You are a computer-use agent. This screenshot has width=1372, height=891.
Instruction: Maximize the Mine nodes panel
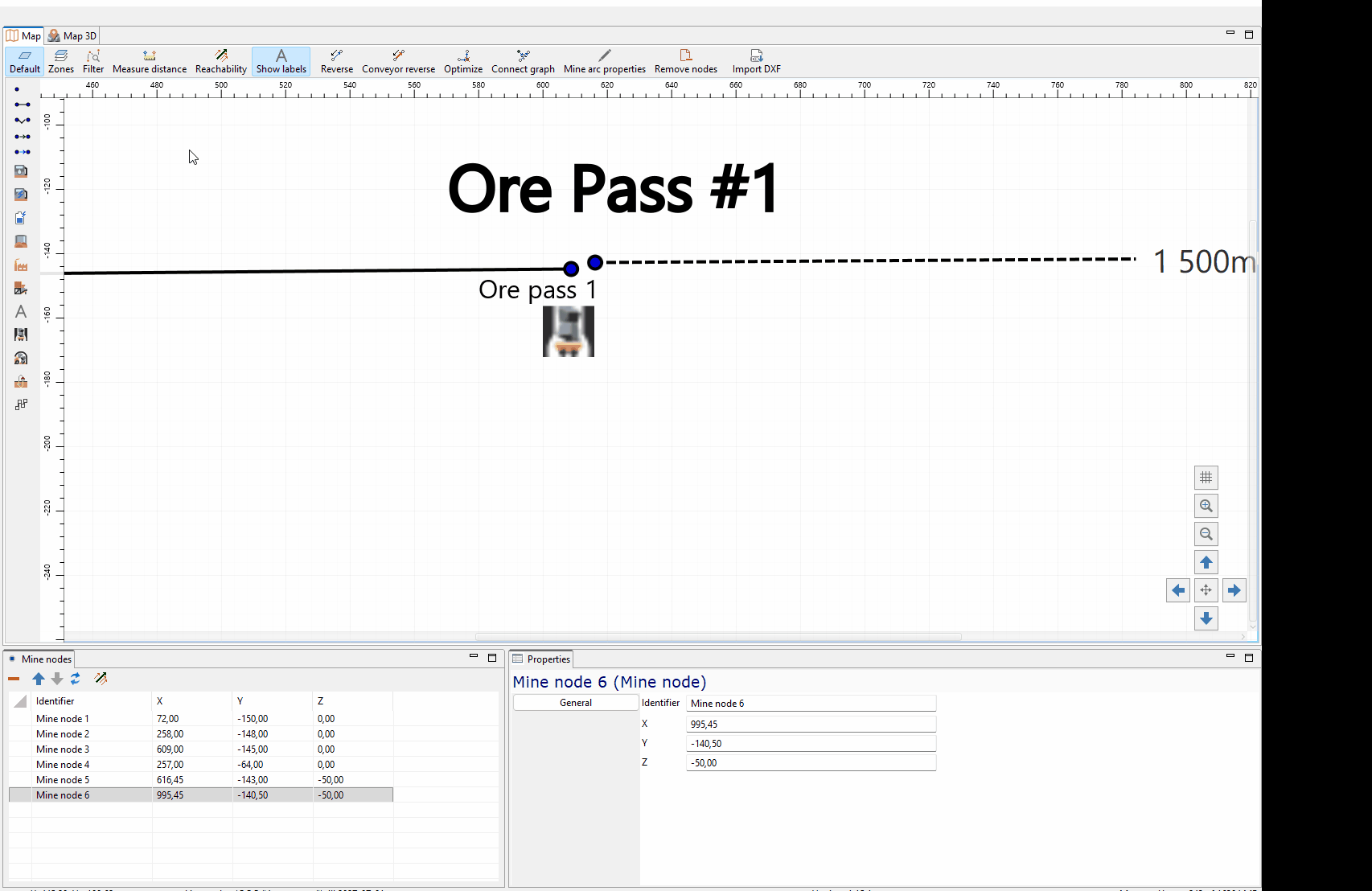pos(492,658)
